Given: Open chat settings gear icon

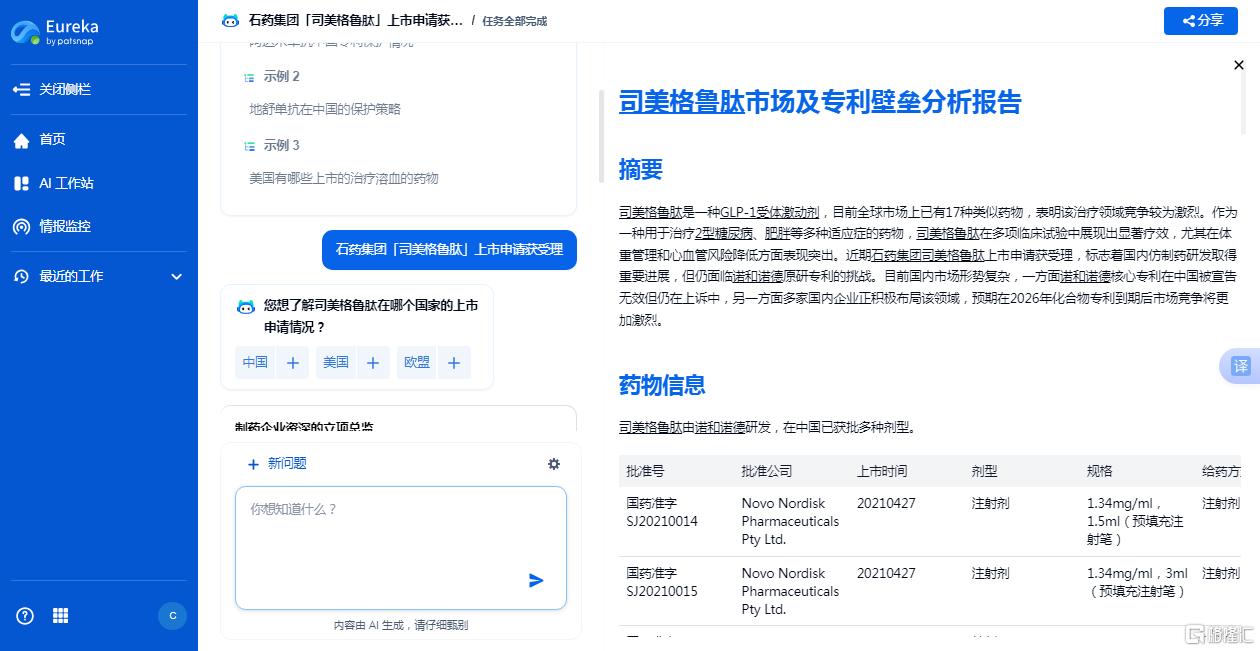Looking at the screenshot, I should click(x=554, y=464).
